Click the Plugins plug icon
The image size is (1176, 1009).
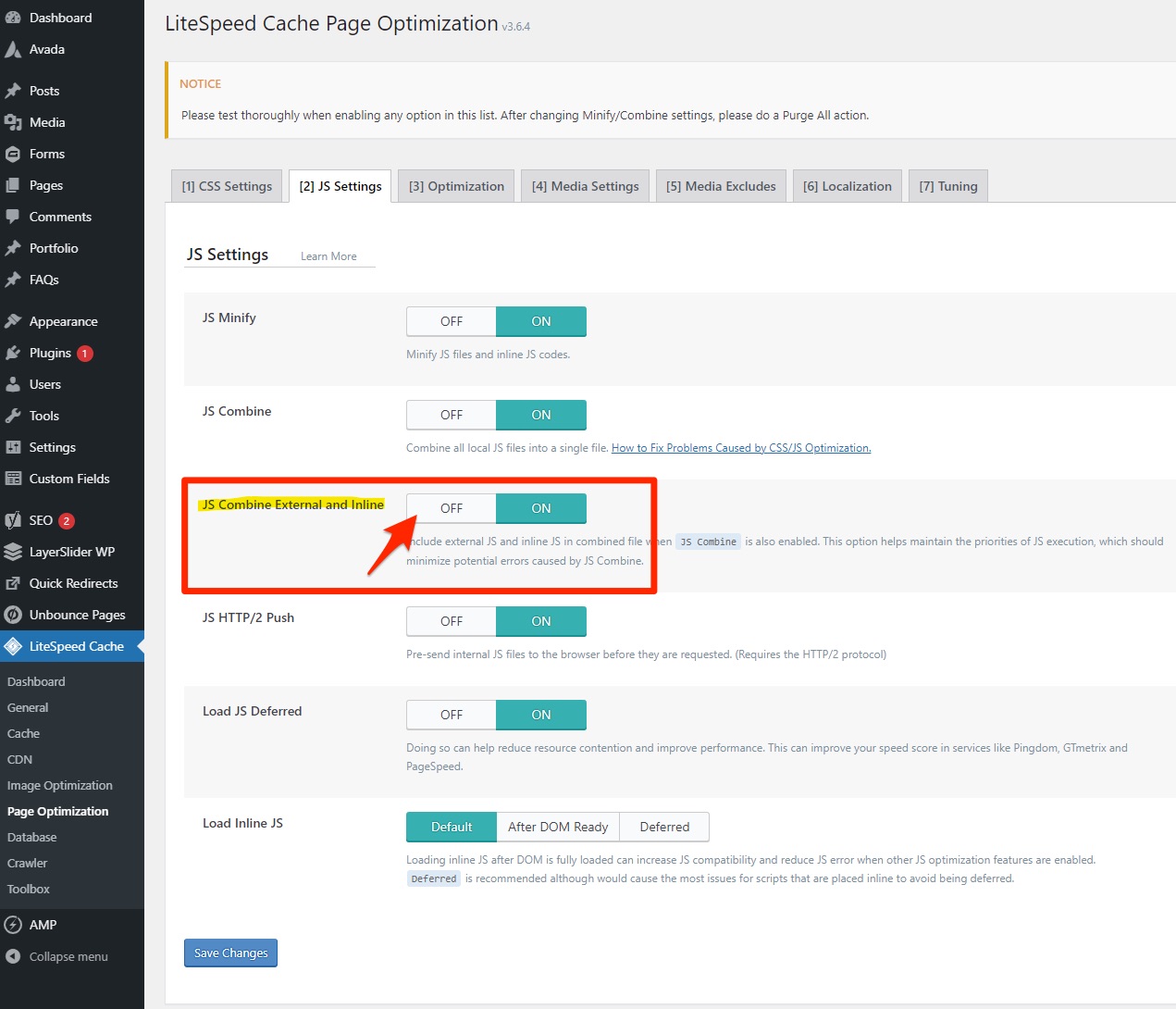click(13, 353)
